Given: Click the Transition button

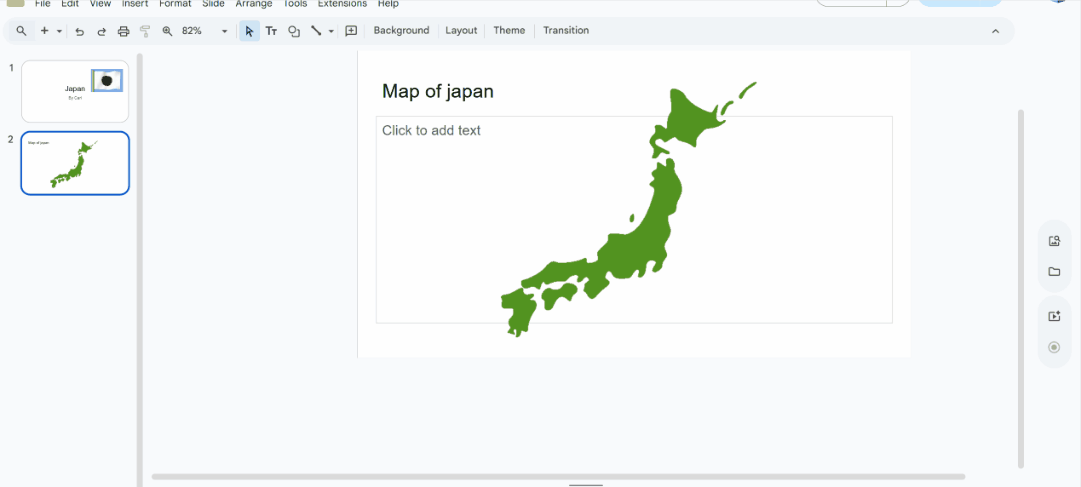Looking at the screenshot, I should point(566,30).
